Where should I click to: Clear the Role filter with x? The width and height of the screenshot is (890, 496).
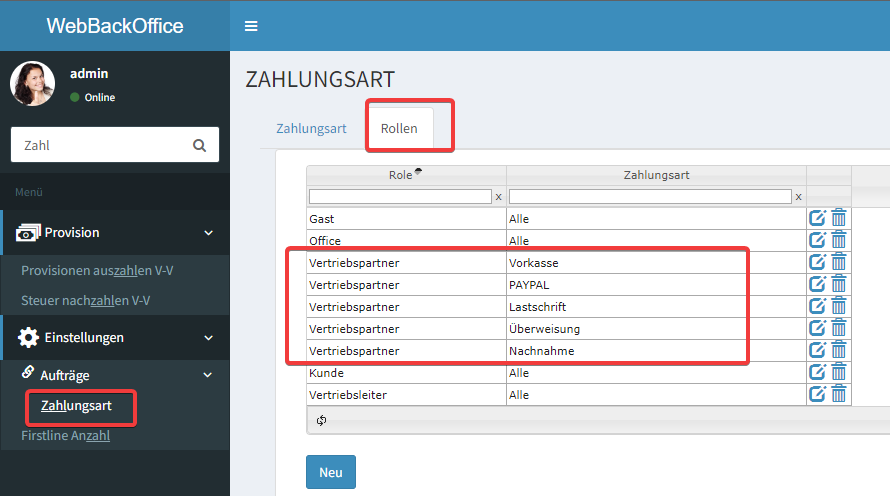pos(498,197)
